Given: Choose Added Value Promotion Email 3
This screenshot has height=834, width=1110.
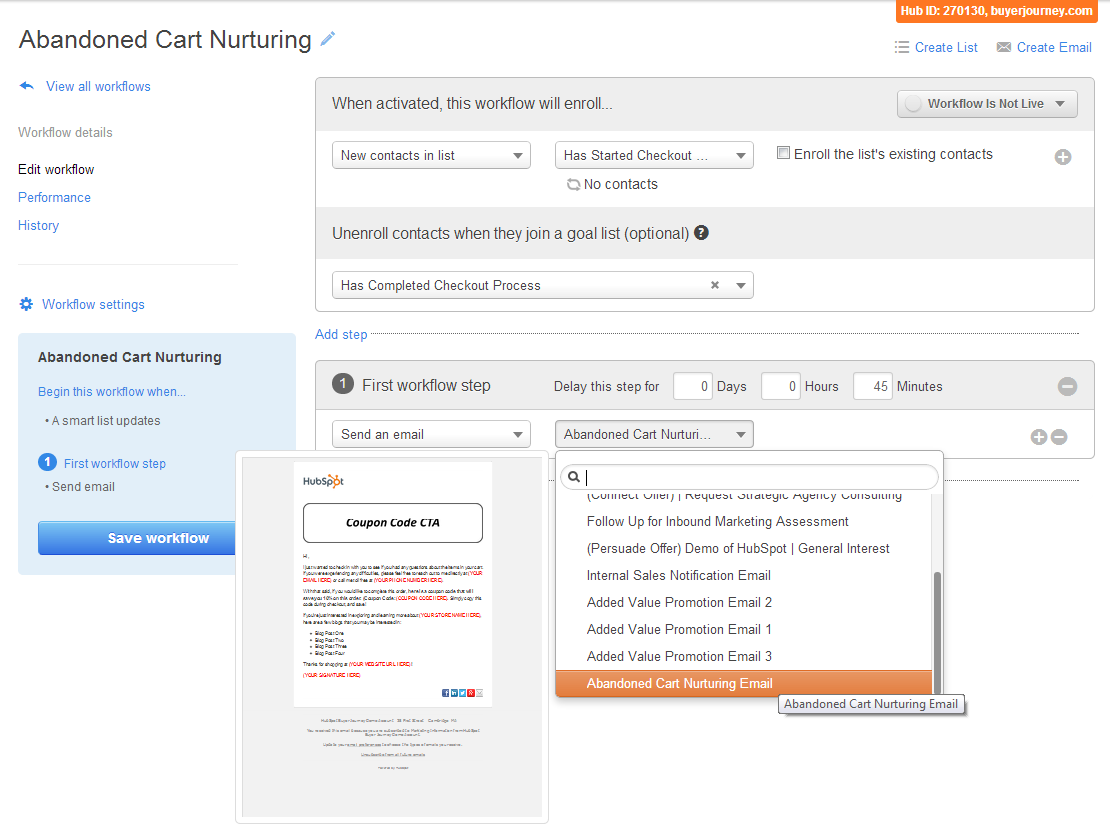Looking at the screenshot, I should coord(744,656).
